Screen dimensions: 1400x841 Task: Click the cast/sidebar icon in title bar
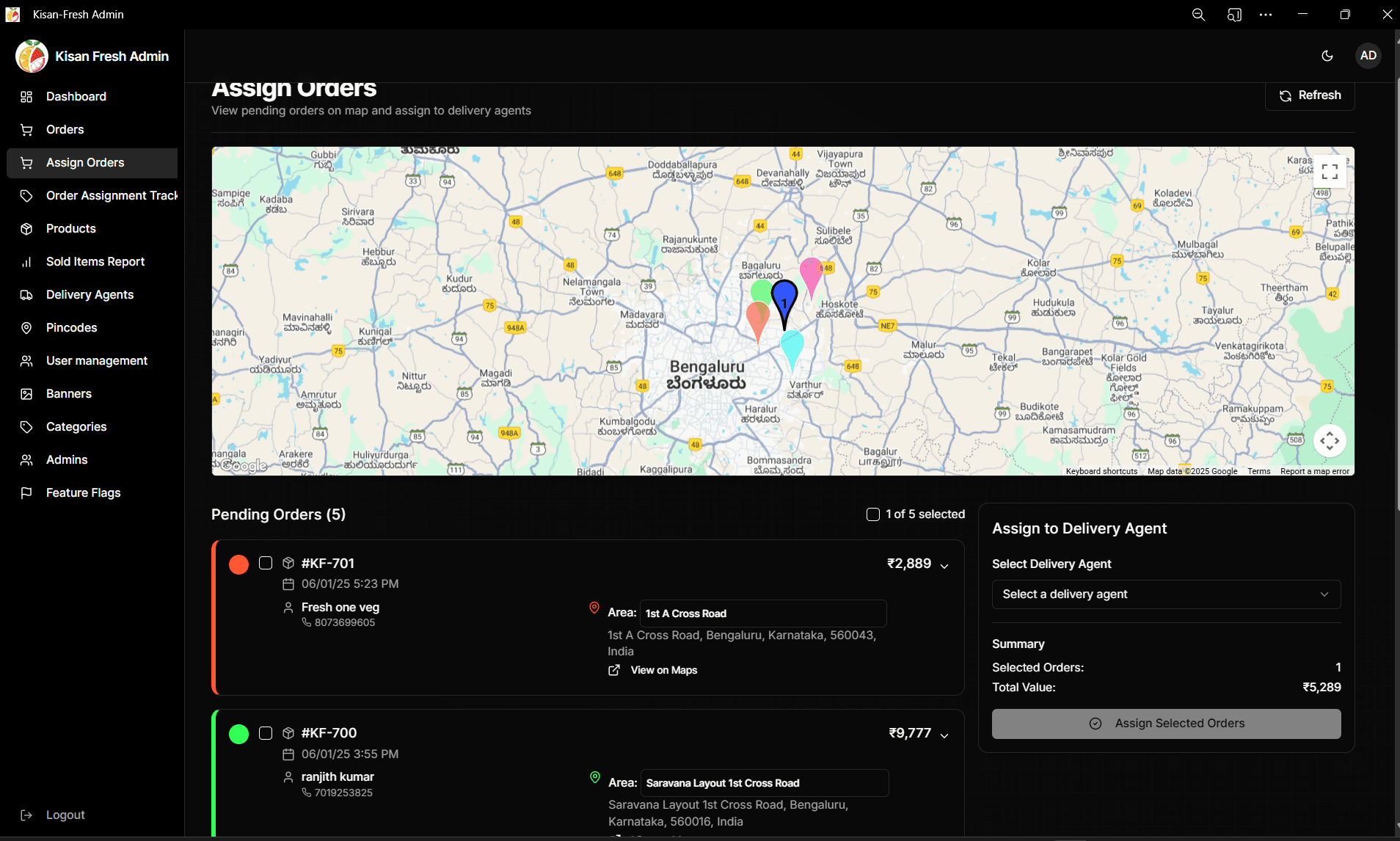pos(1234,15)
